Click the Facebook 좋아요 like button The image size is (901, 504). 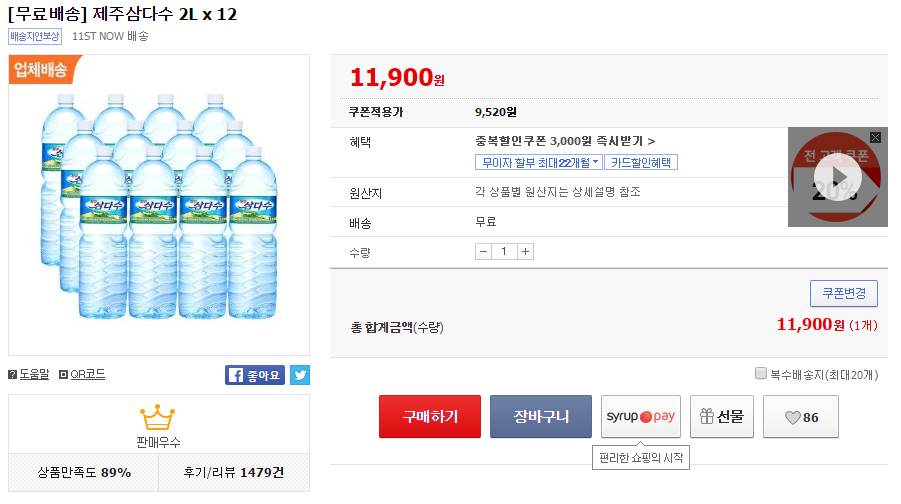(x=255, y=375)
